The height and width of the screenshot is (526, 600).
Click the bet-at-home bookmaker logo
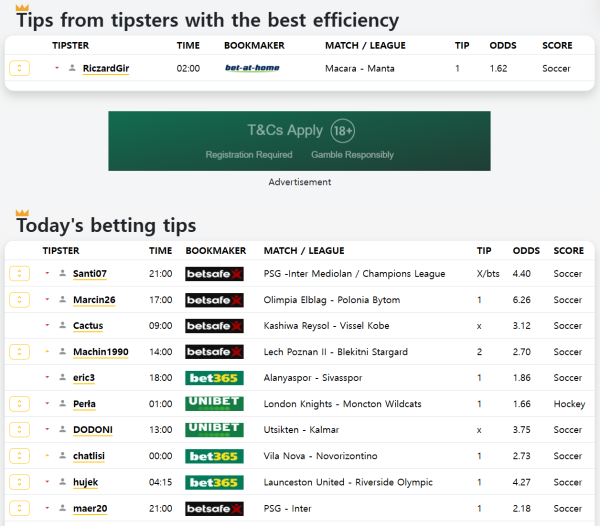click(252, 68)
